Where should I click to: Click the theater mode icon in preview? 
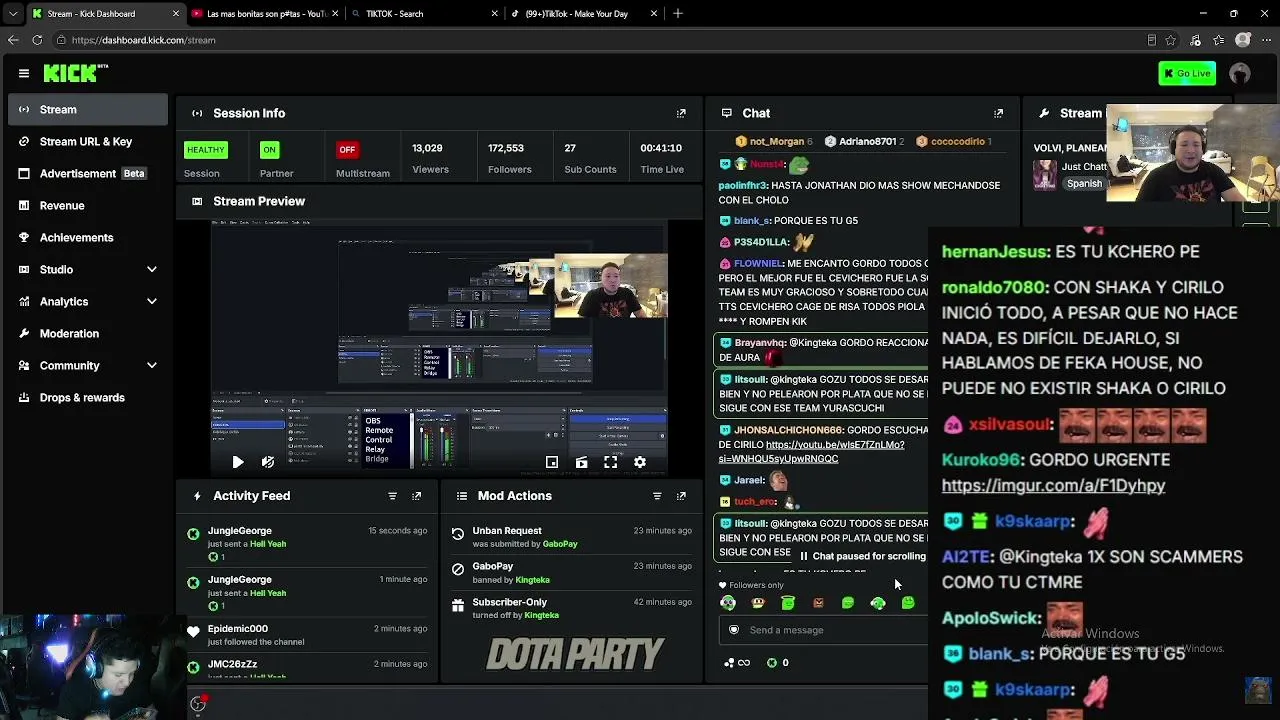[581, 462]
